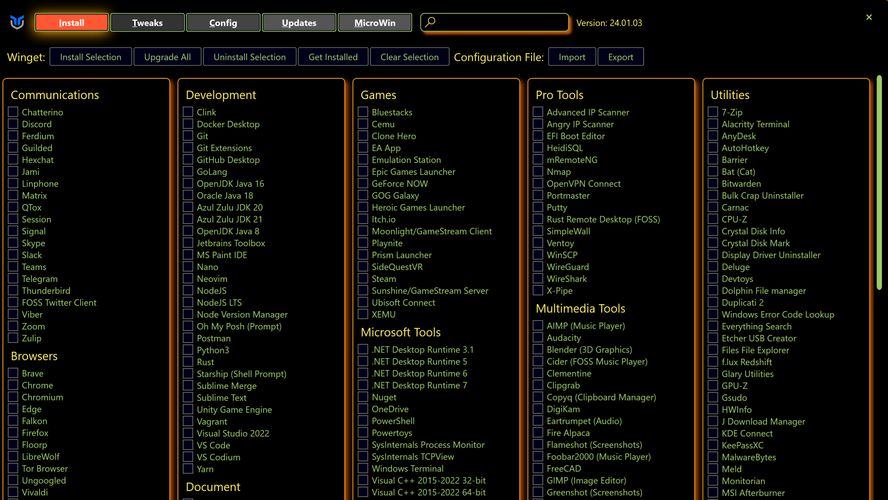The image size is (888, 500).
Task: Tick the HWInfo checkbox
Action: (x=713, y=409)
